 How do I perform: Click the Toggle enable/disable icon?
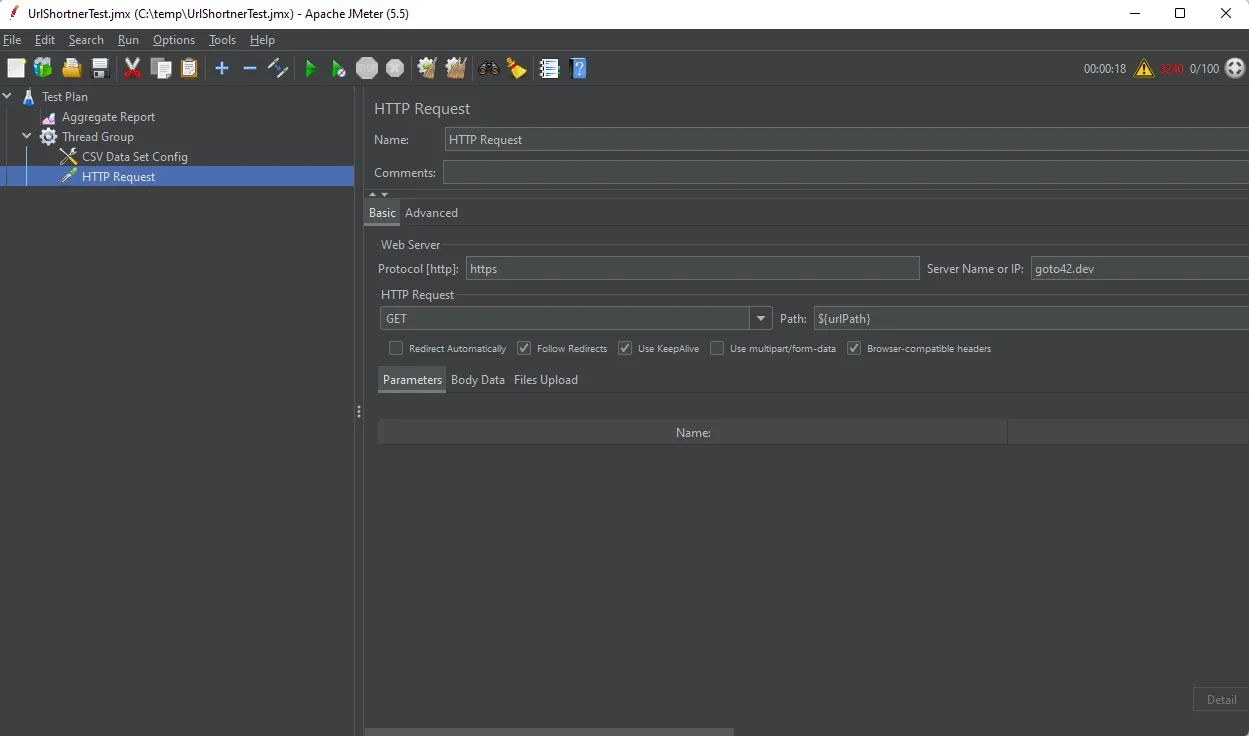[278, 68]
